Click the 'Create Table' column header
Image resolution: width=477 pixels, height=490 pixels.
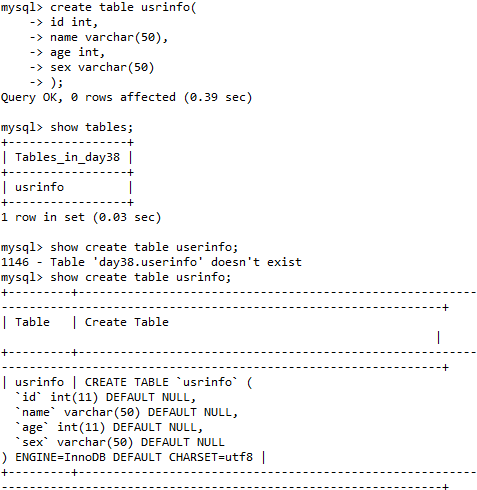[x=127, y=322]
